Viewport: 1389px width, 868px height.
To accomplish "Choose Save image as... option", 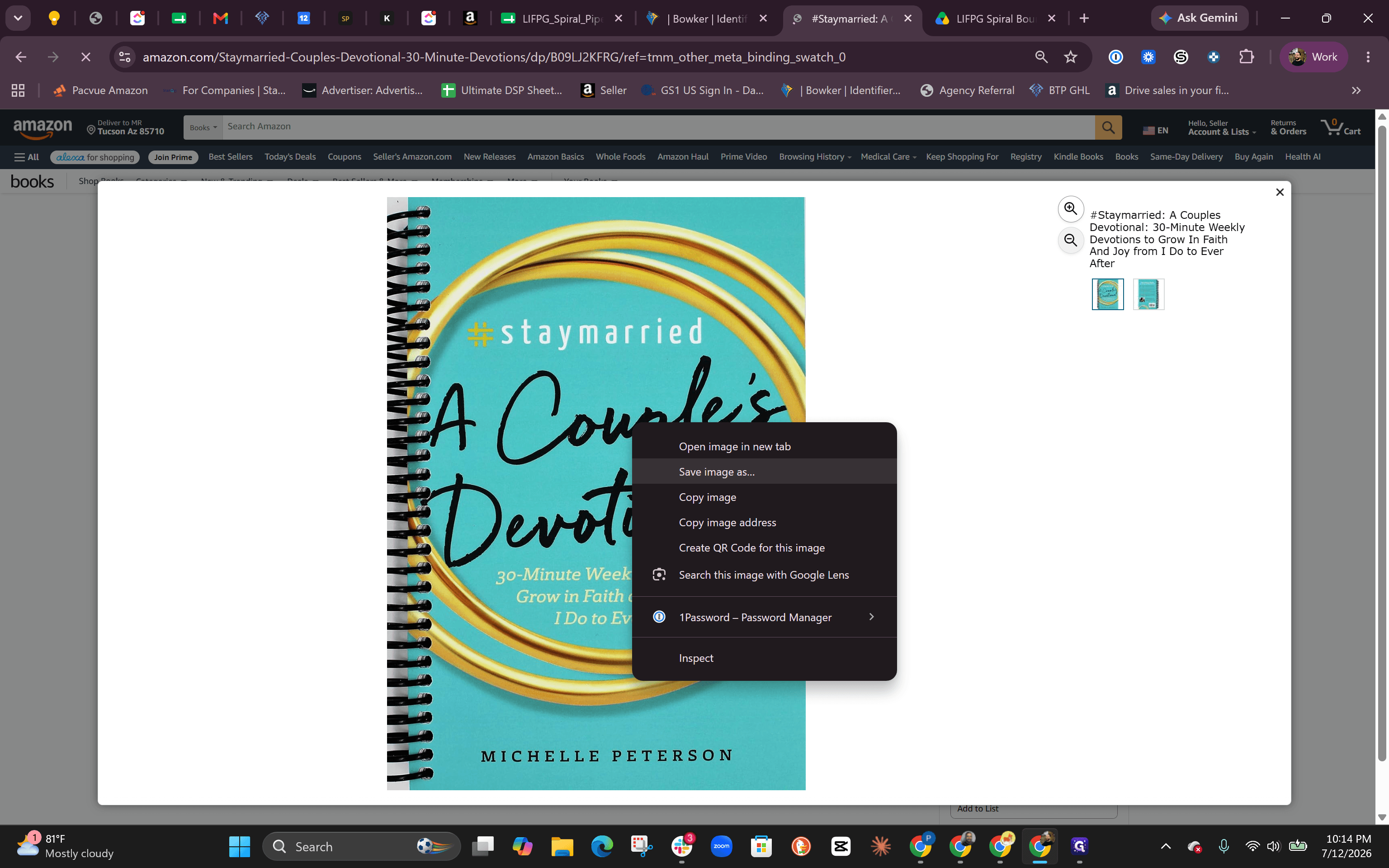I will 764,472.
